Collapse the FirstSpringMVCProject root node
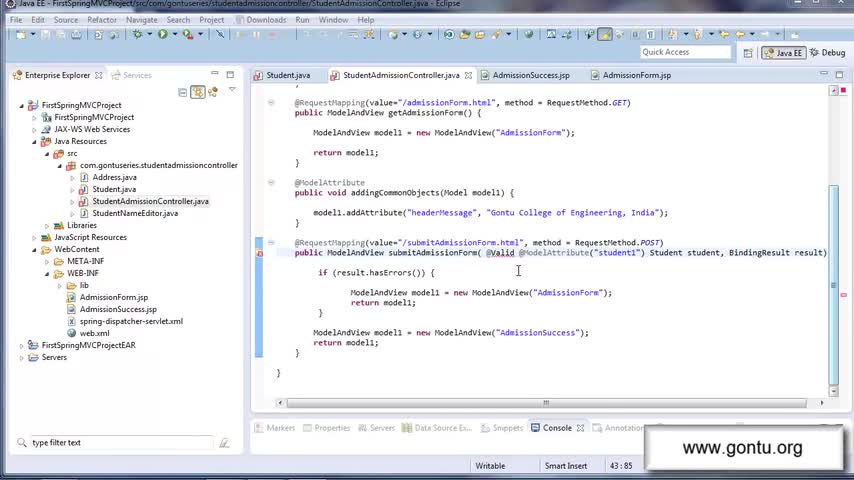Screen dimensions: 854x480 coord(22,106)
